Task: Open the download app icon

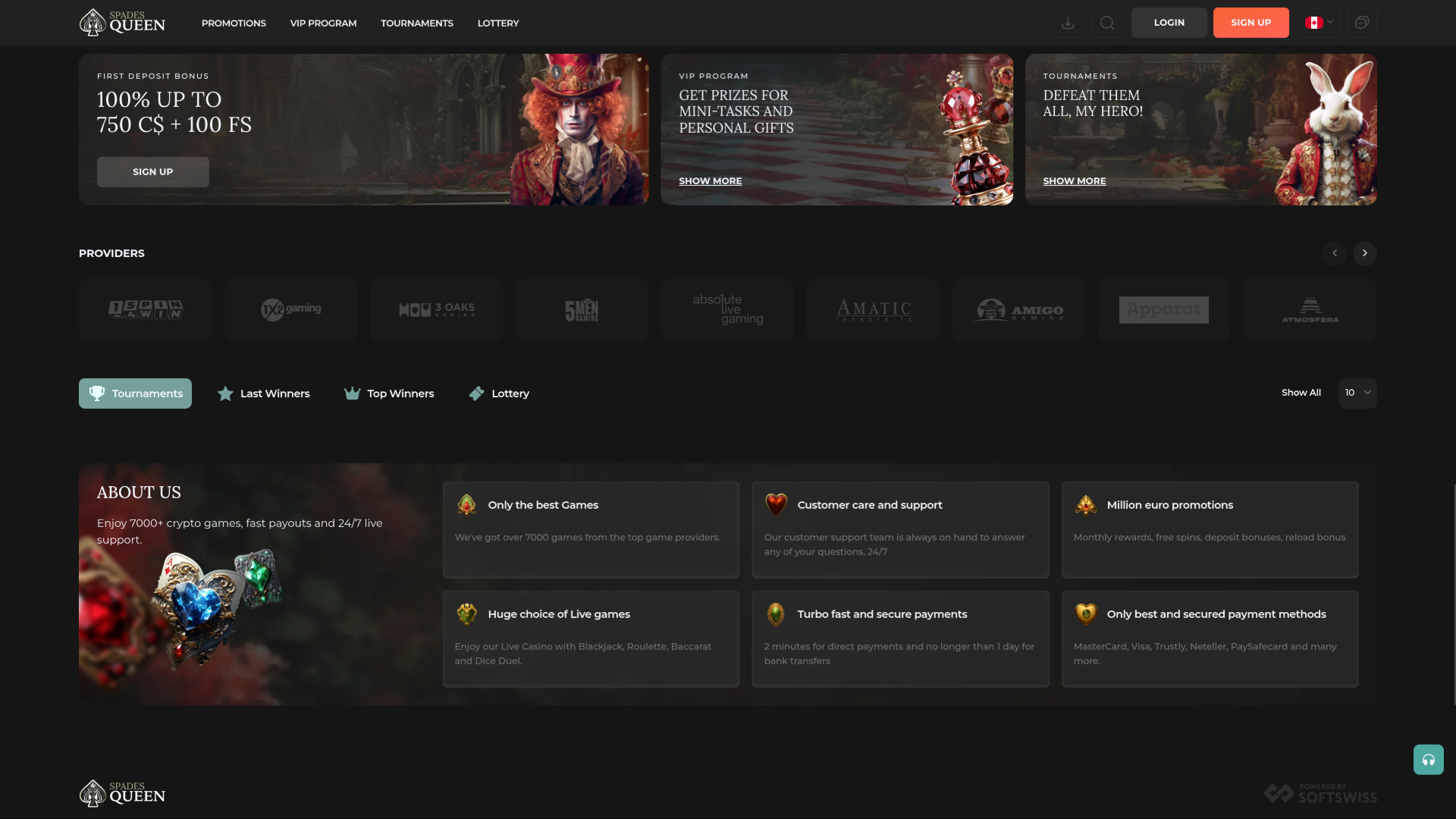Action: pos(1067,23)
